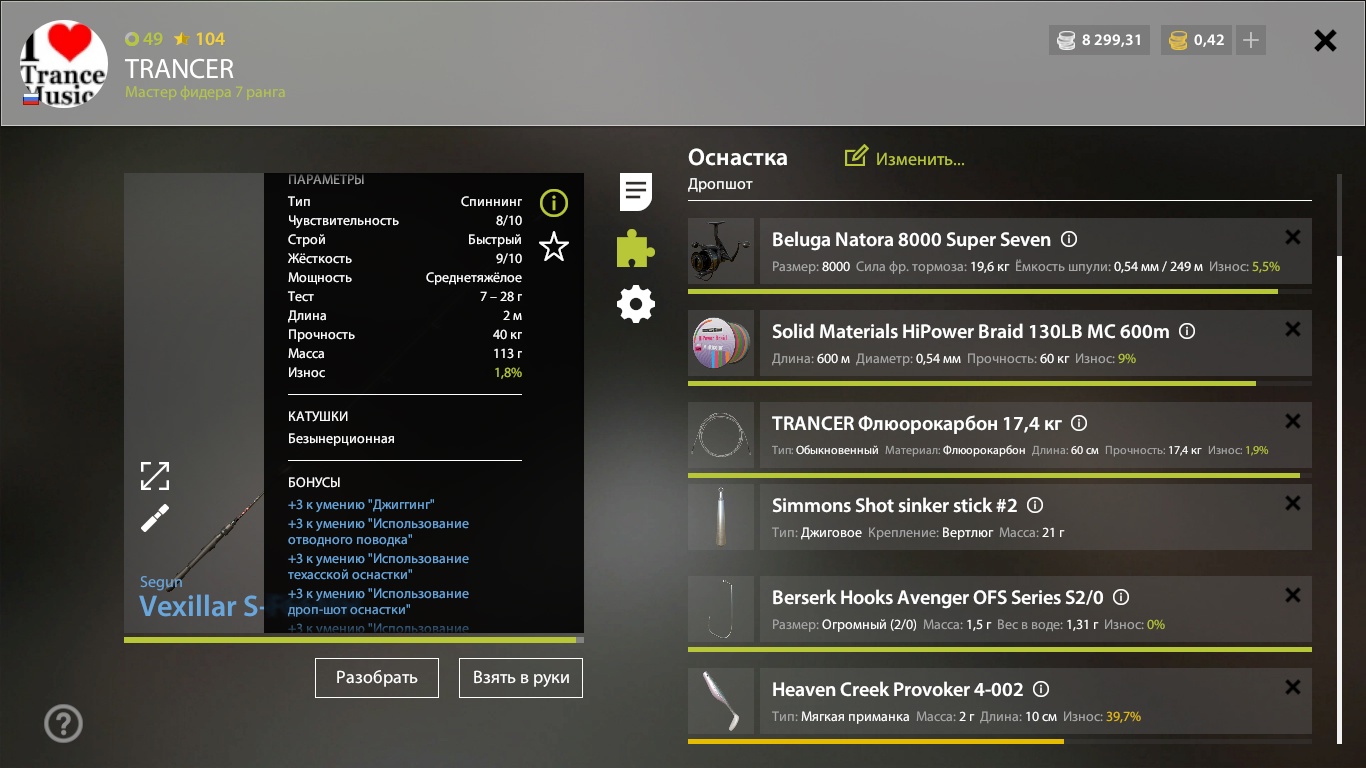Open the help question mark icon
The height and width of the screenshot is (768, 1366).
pos(64,723)
